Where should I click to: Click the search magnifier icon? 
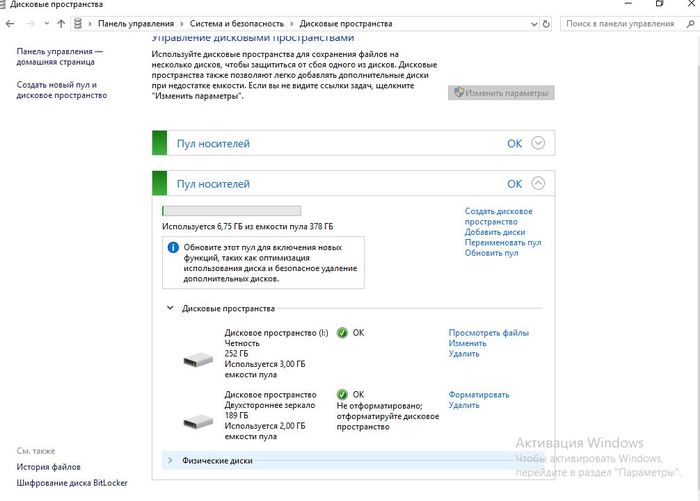pyautogui.click(x=691, y=24)
